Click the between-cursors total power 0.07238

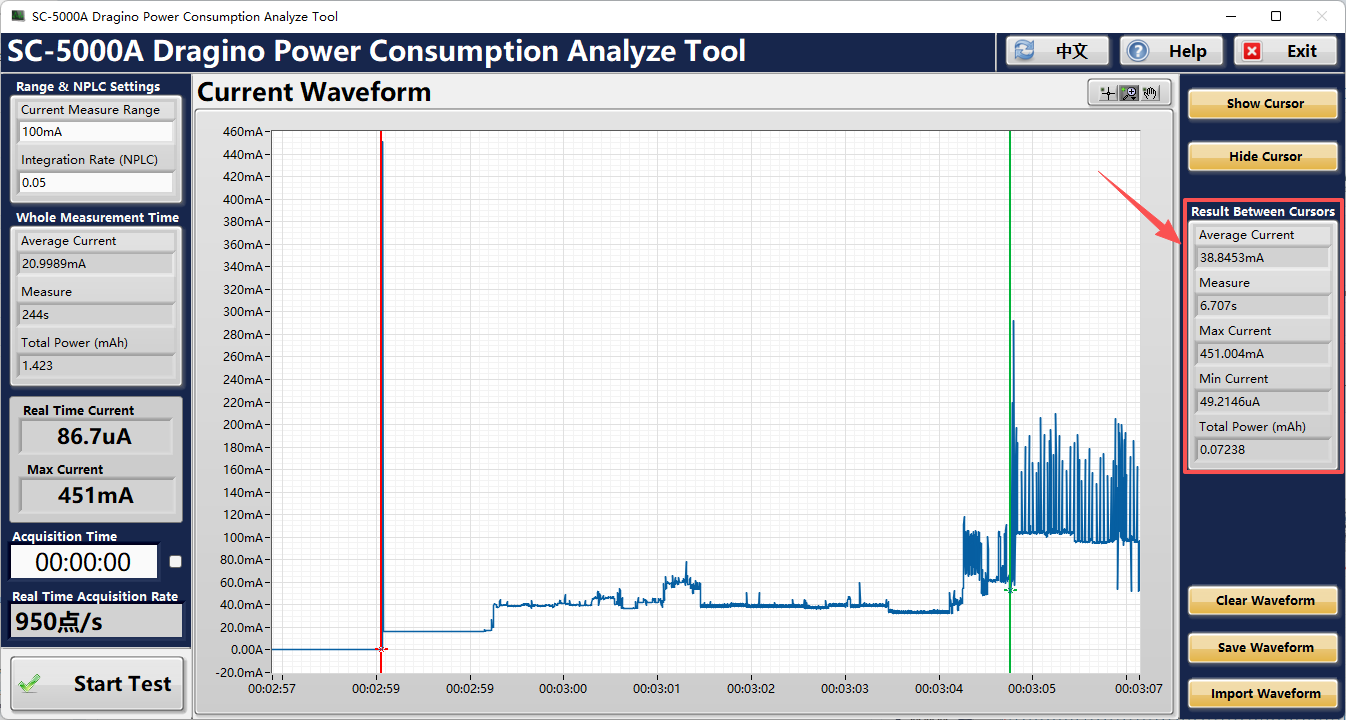[1262, 450]
